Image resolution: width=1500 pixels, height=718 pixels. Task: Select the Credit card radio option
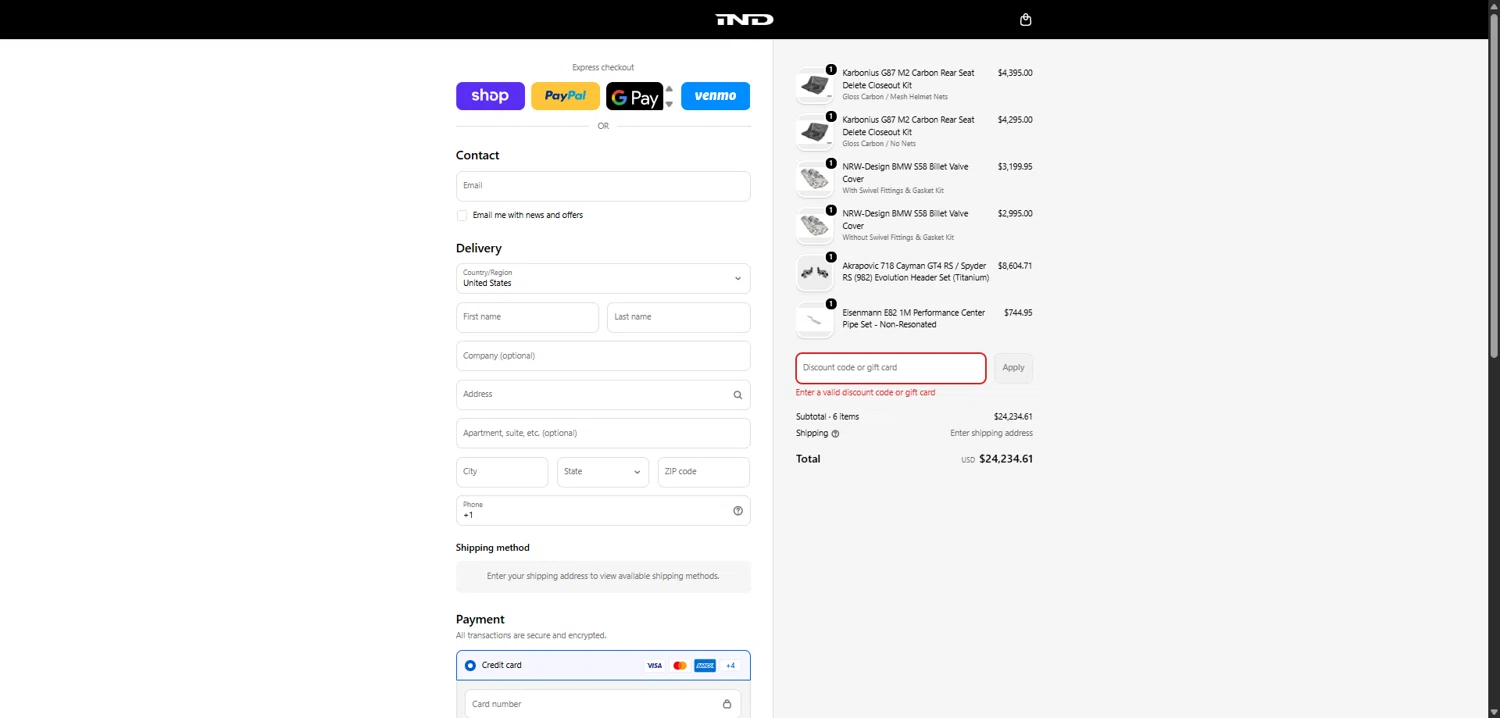click(x=470, y=666)
